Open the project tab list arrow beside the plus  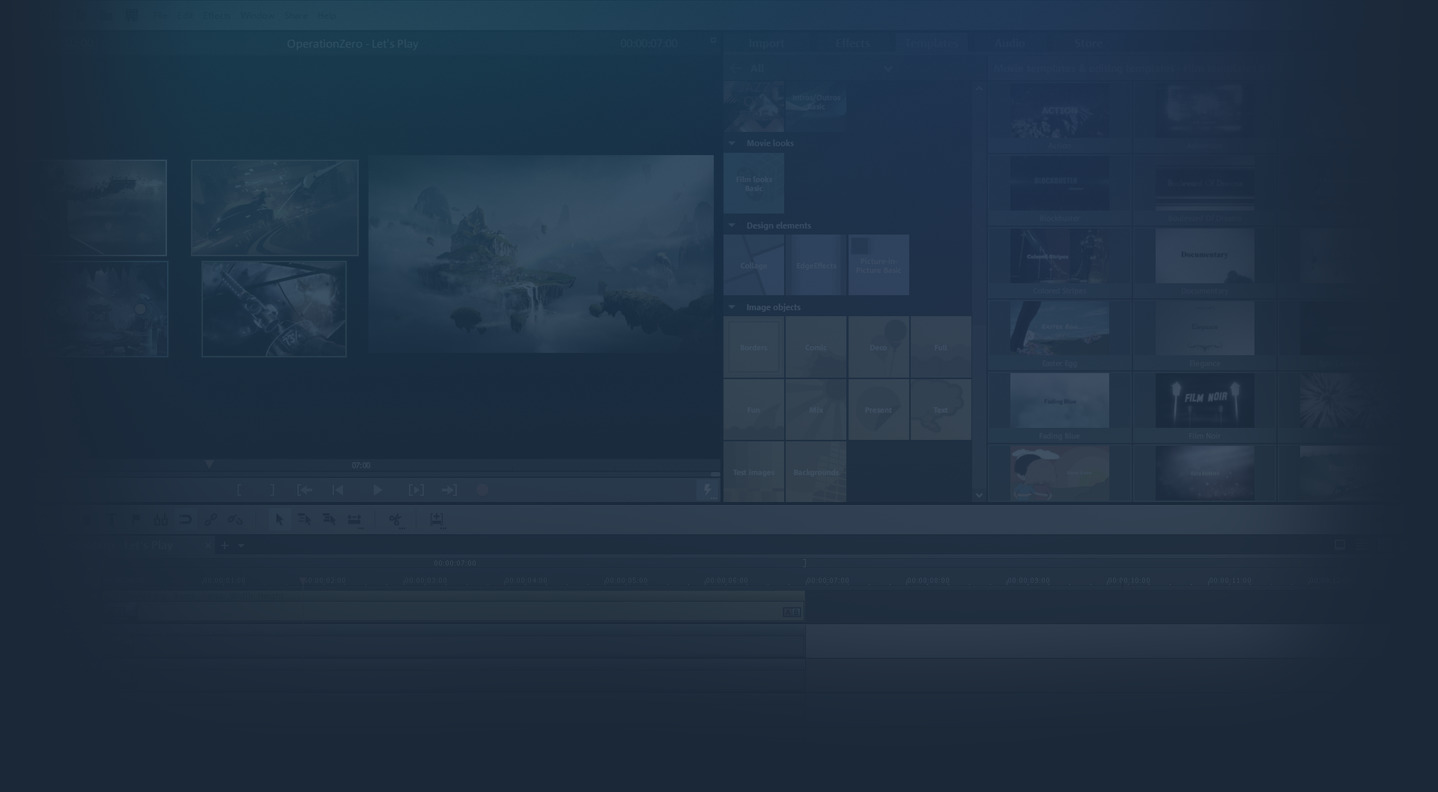tap(241, 546)
